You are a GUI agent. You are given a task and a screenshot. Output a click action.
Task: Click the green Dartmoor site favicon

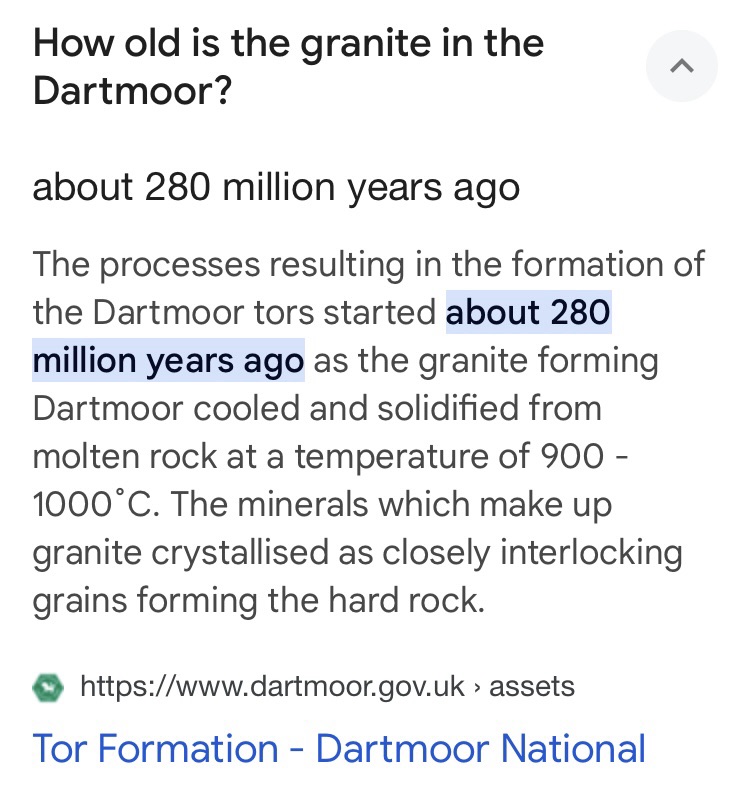47,687
